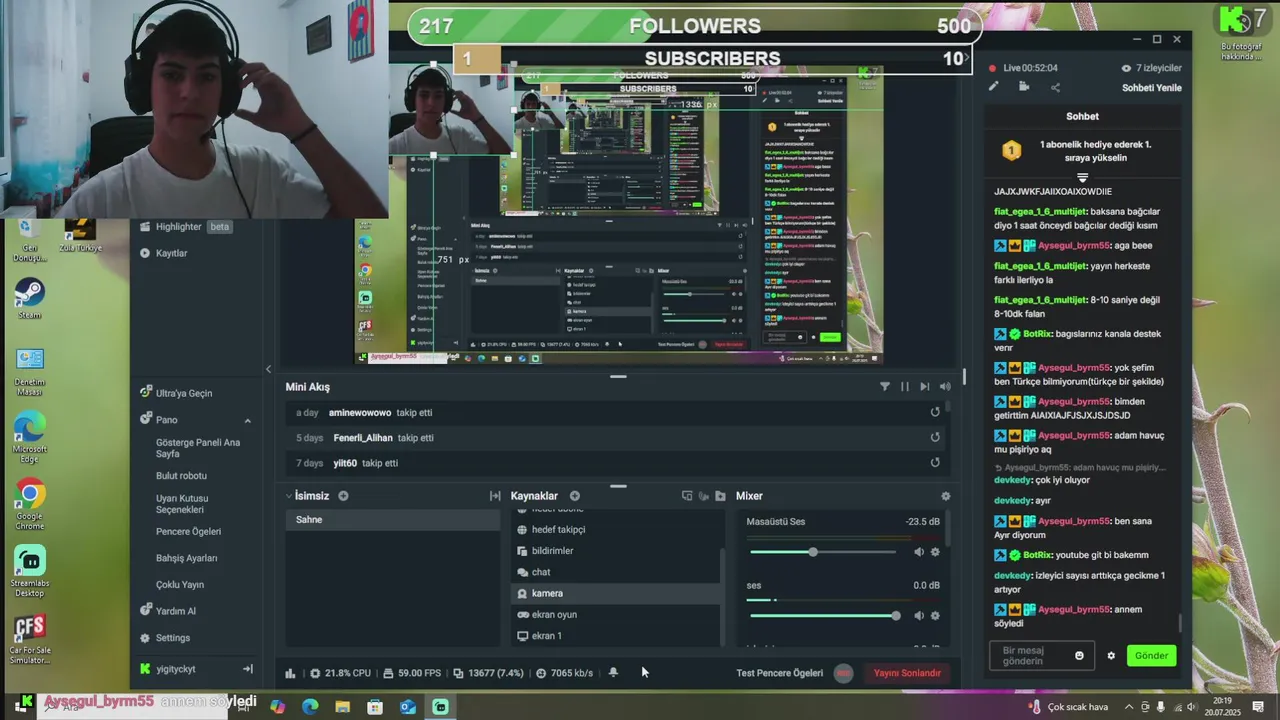1280x720 pixels.
Task: Replay the Fenerli_Alihan follow alert
Action: 935,437
